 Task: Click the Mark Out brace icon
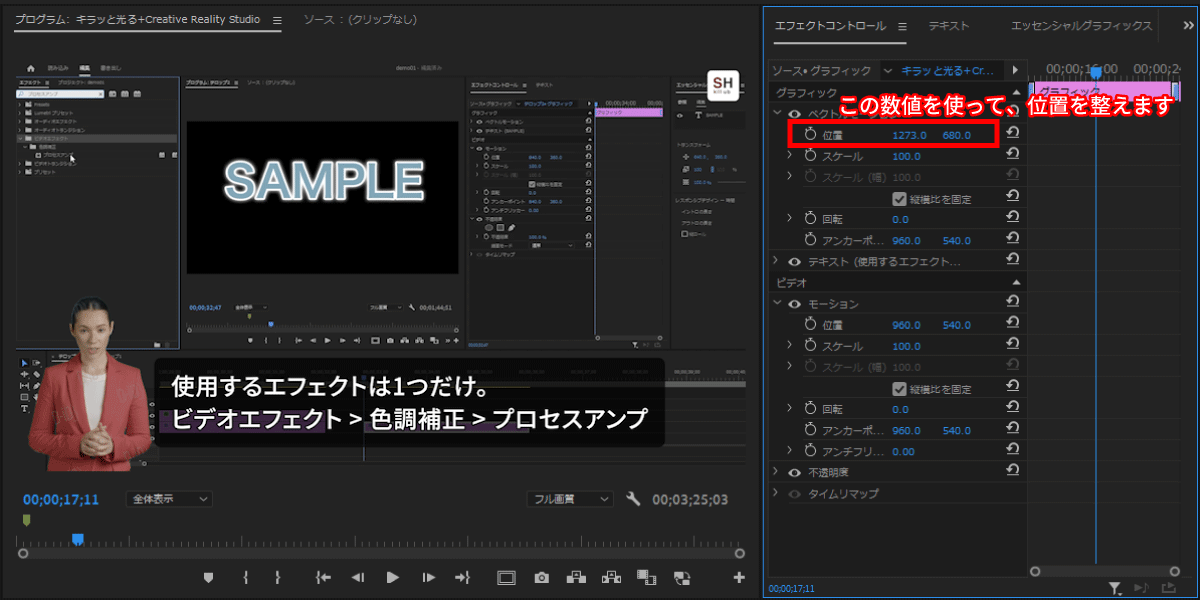click(277, 577)
